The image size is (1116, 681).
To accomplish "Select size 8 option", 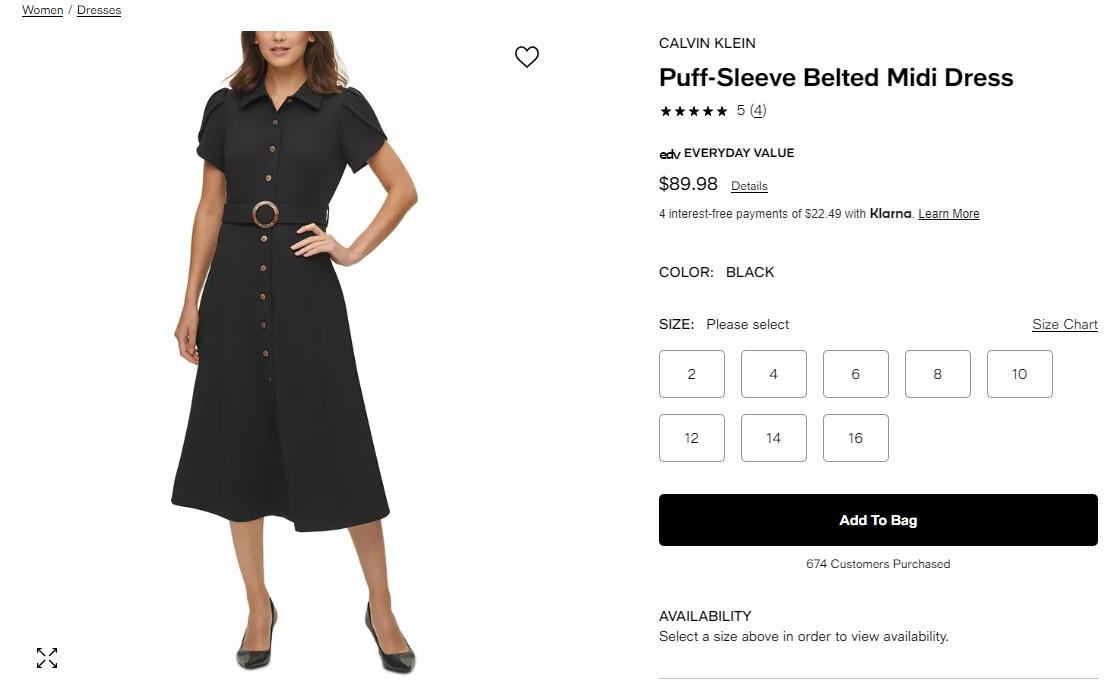I will tap(937, 374).
